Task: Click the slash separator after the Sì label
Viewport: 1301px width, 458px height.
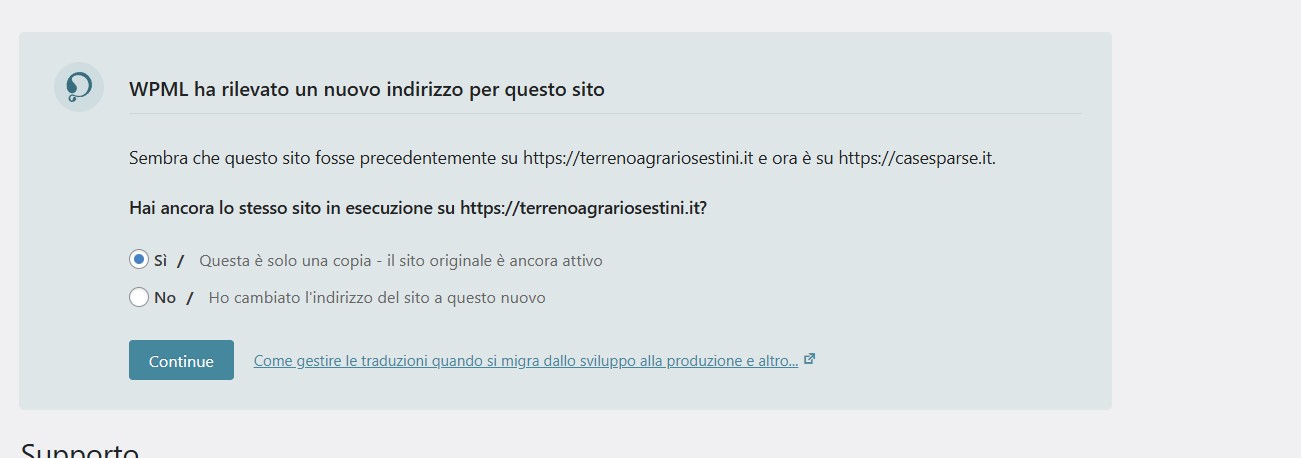Action: 181,260
